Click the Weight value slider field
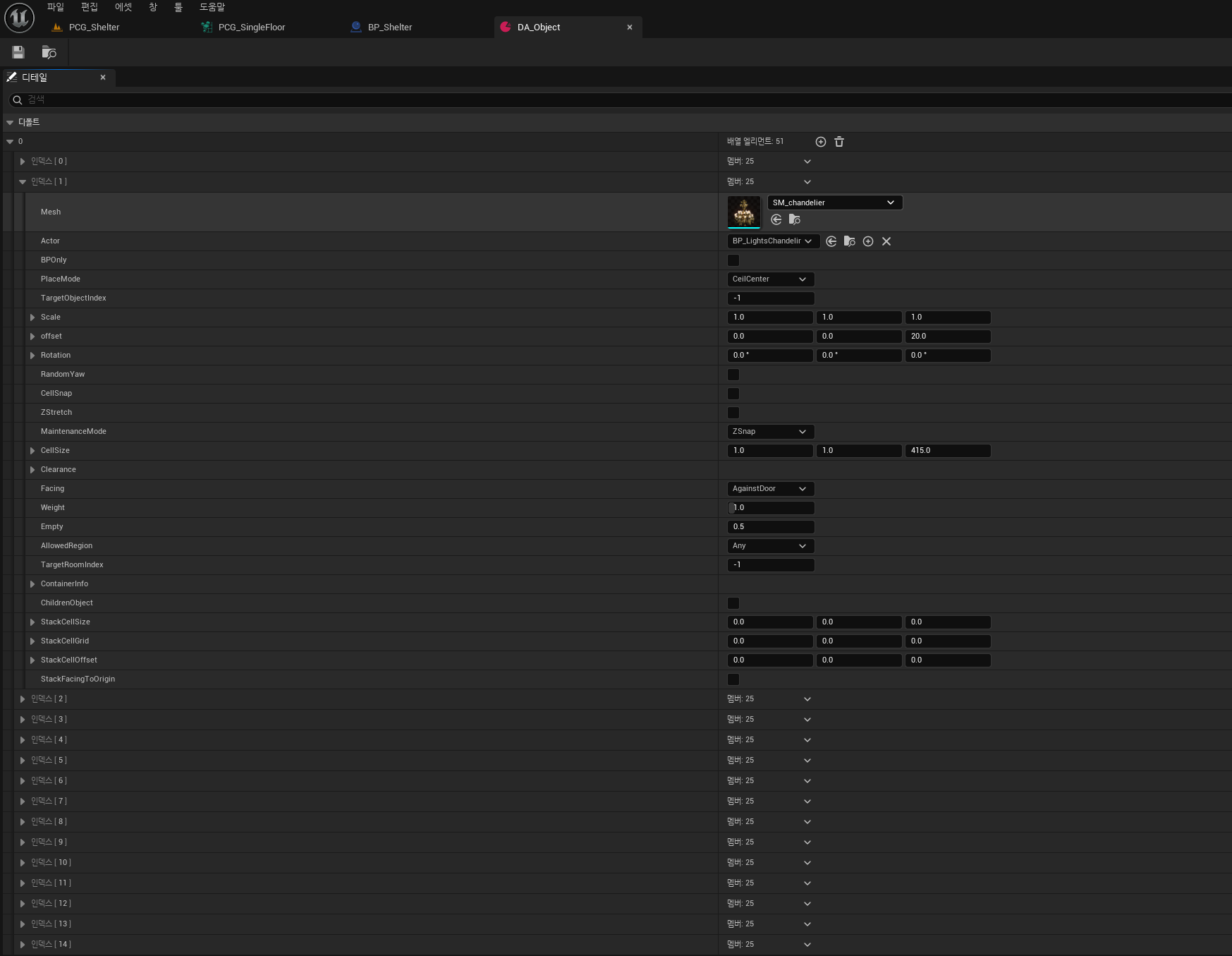The width and height of the screenshot is (1232, 956). tap(771, 508)
